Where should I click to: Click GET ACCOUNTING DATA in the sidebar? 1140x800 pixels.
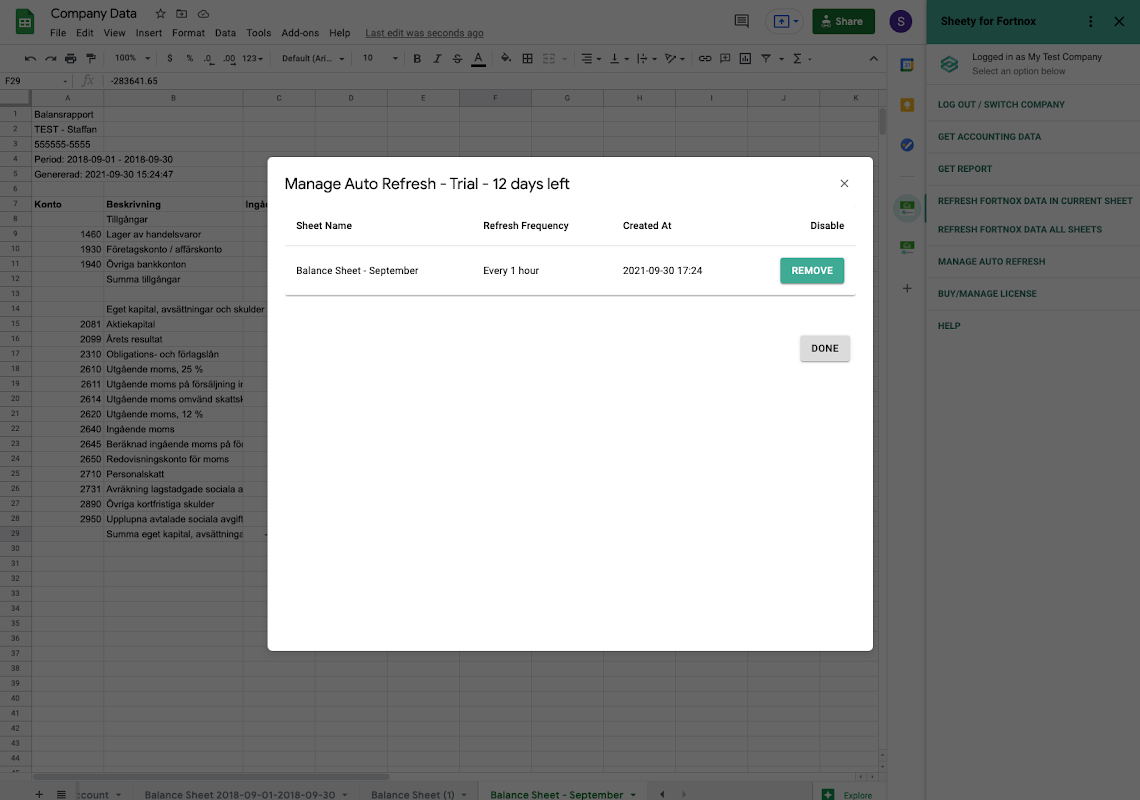[989, 137]
